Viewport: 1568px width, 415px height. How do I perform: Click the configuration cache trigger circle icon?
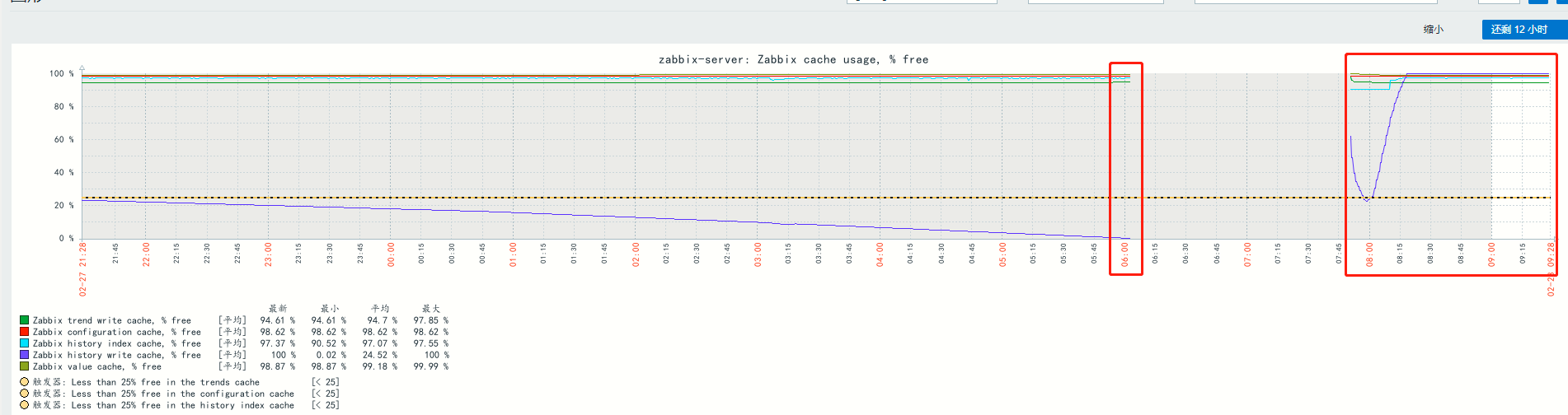pyautogui.click(x=25, y=394)
